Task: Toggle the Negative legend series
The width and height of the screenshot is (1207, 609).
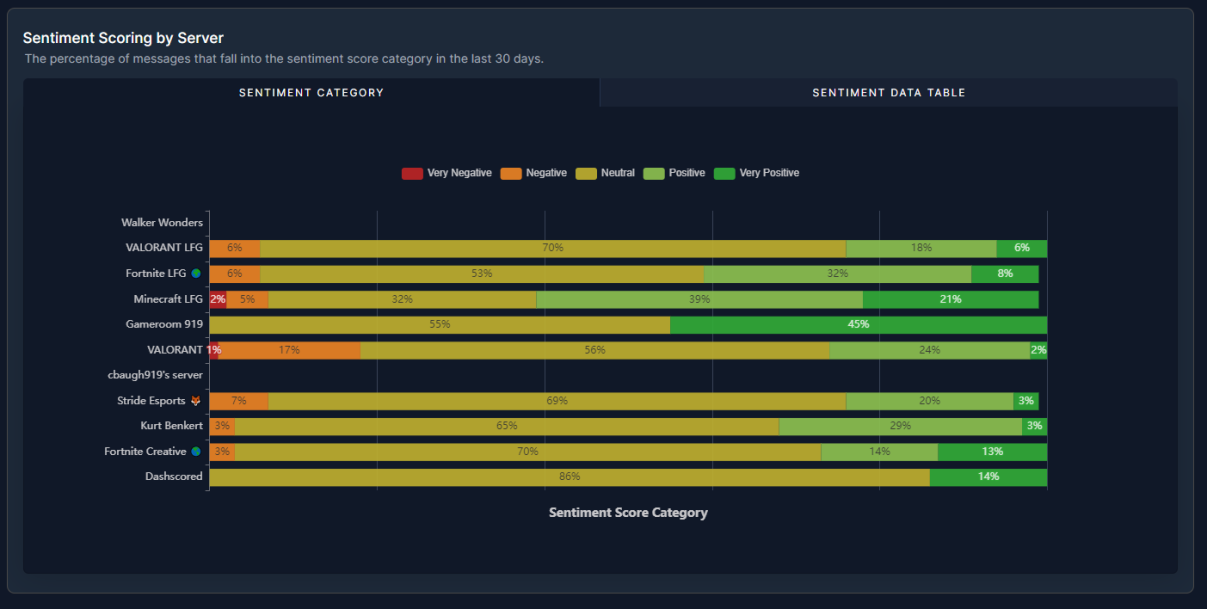Action: coord(511,173)
